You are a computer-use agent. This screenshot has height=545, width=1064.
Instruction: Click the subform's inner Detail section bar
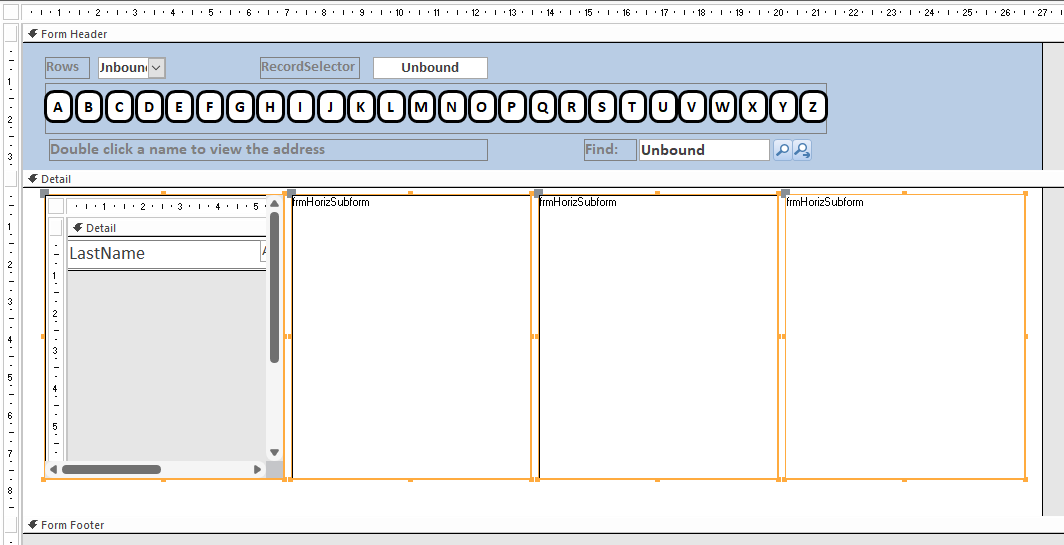(x=166, y=228)
